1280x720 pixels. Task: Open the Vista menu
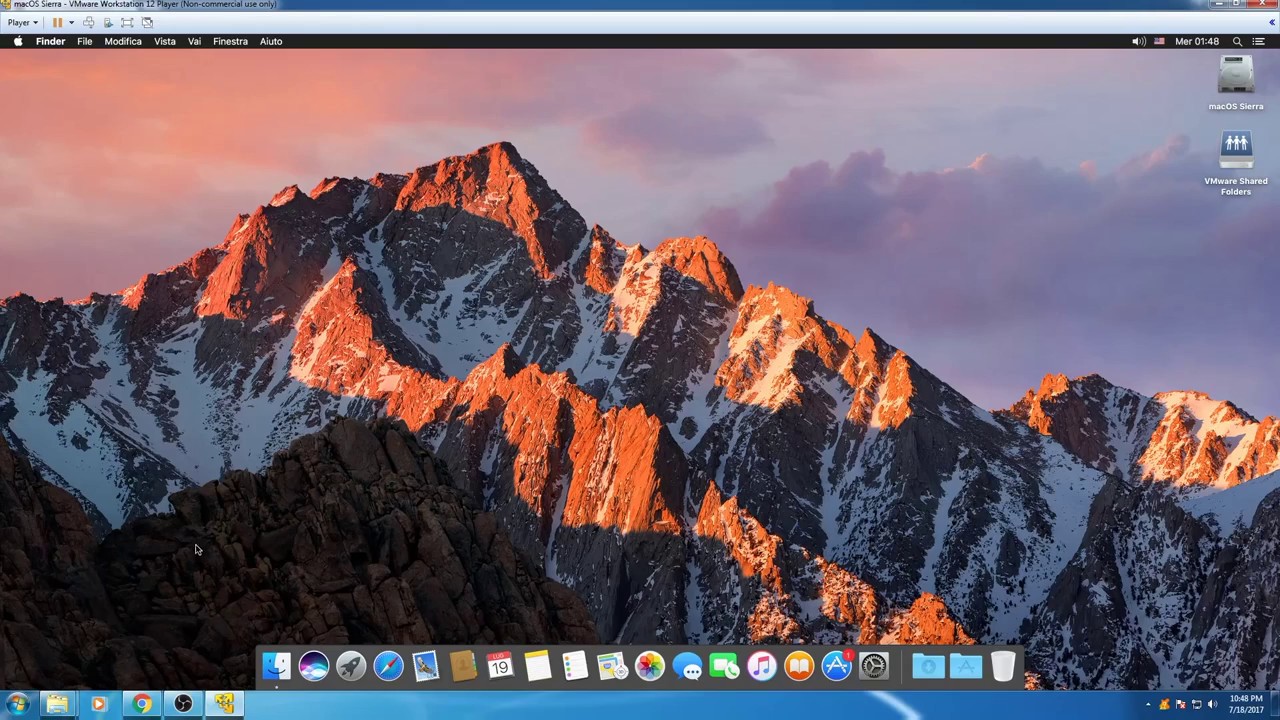point(165,41)
